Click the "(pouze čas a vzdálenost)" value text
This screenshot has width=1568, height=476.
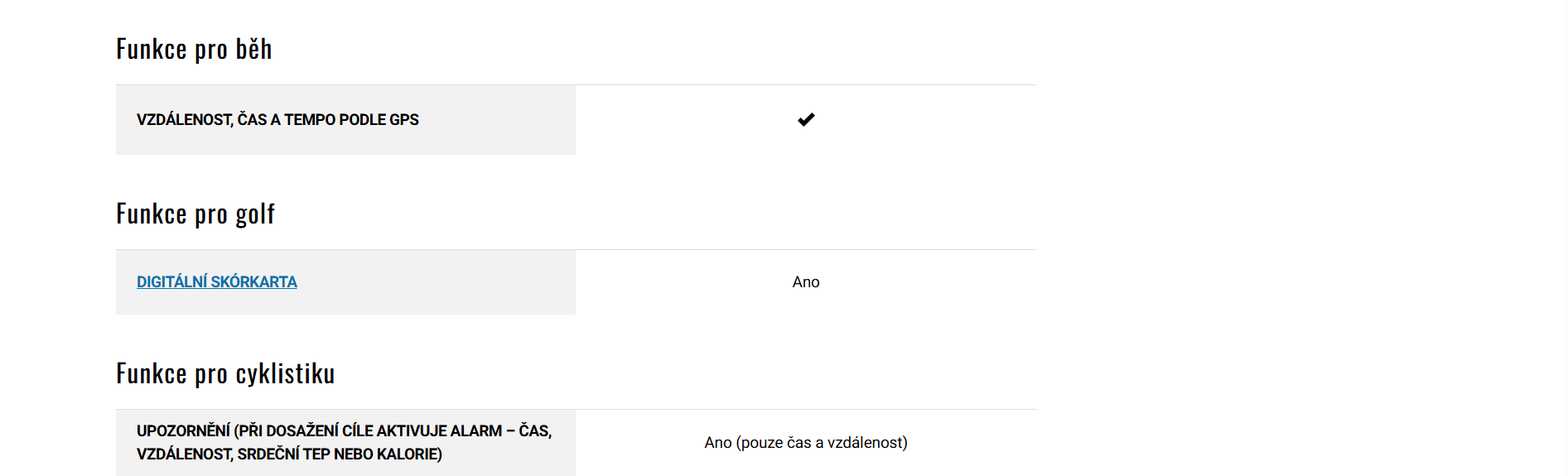coord(822,443)
